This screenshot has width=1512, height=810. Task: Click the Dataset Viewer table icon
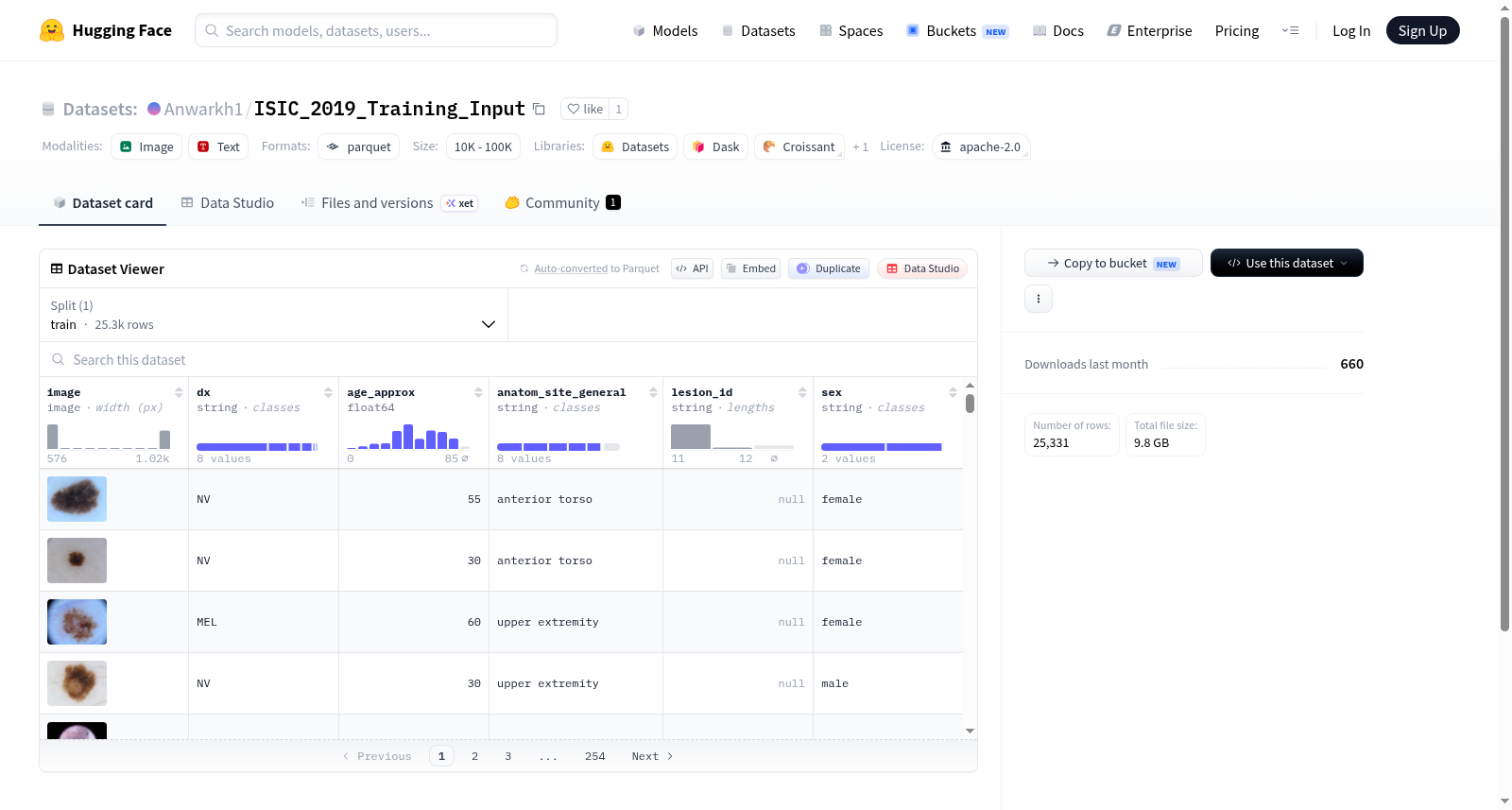(x=57, y=268)
